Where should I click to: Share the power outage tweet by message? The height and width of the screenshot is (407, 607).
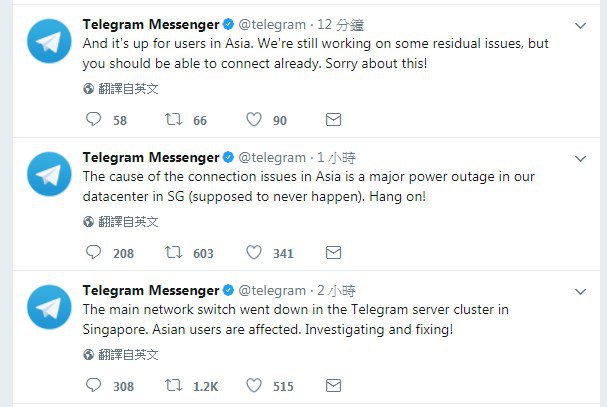[x=333, y=252]
